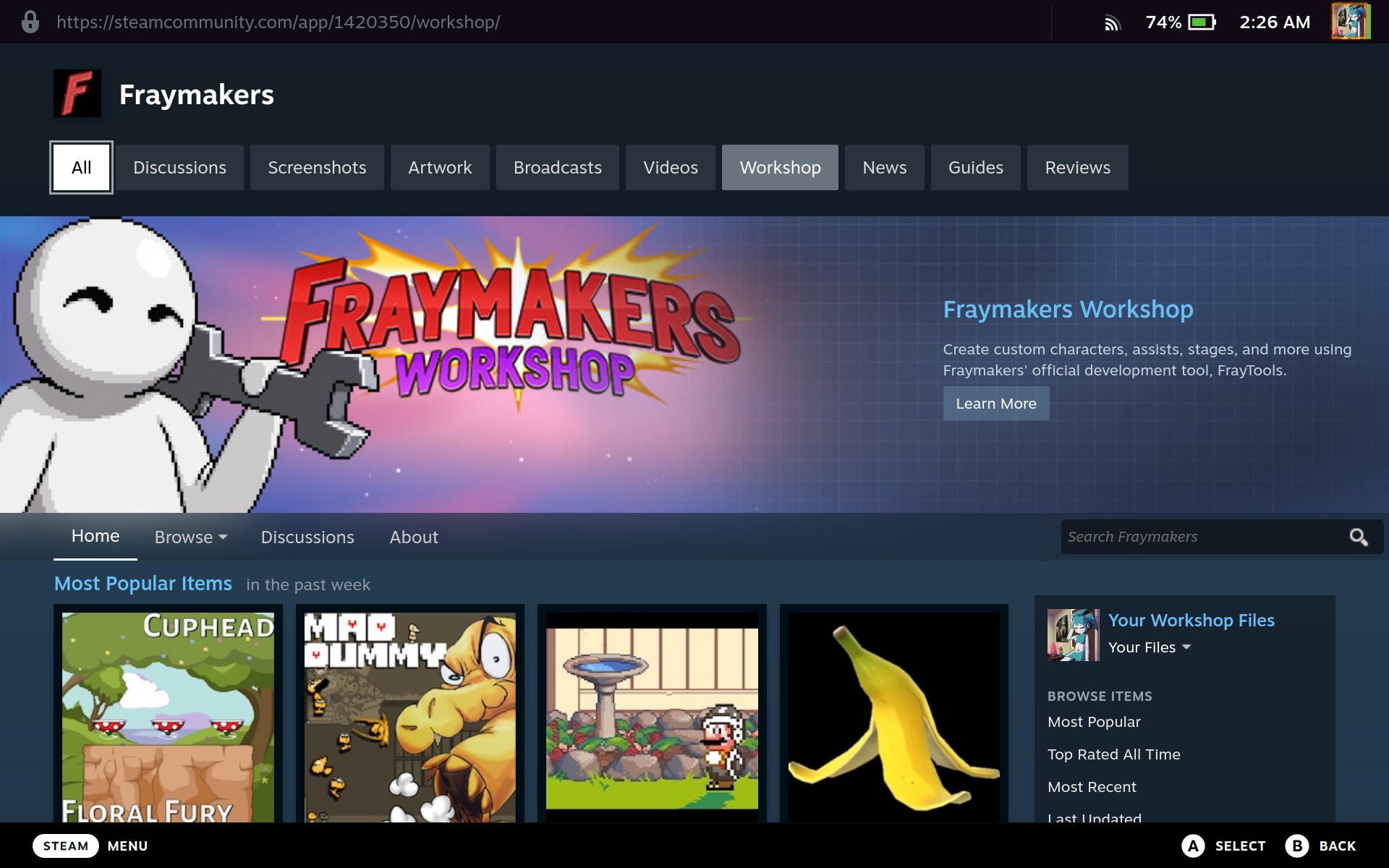This screenshot has width=1389, height=868.
Task: Expand the Browse dropdown menu
Action: point(191,537)
